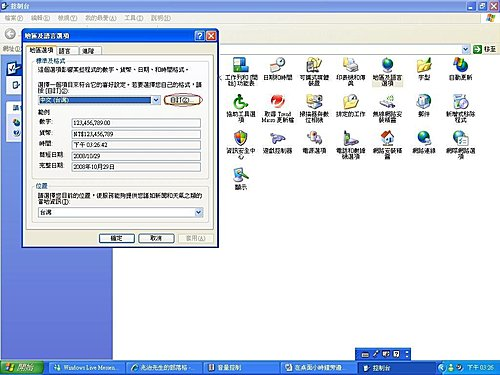500x375 pixels.
Task: Click the number sample field 123,456,789.00
Action: tap(136, 123)
